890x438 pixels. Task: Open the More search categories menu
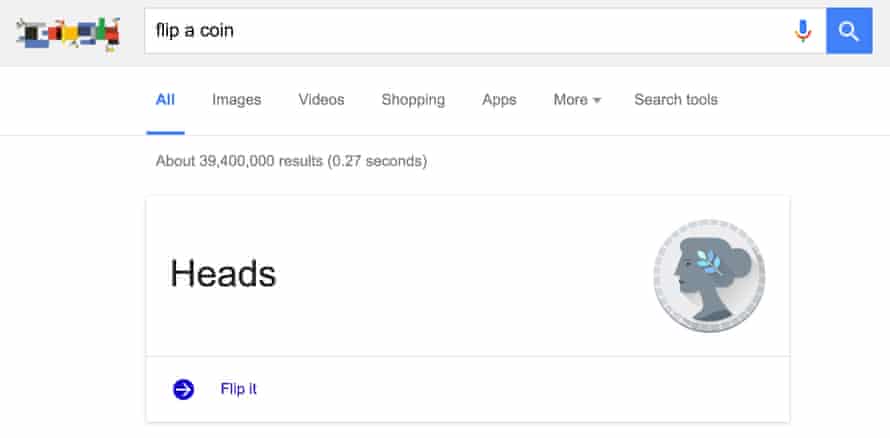pyautogui.click(x=571, y=100)
